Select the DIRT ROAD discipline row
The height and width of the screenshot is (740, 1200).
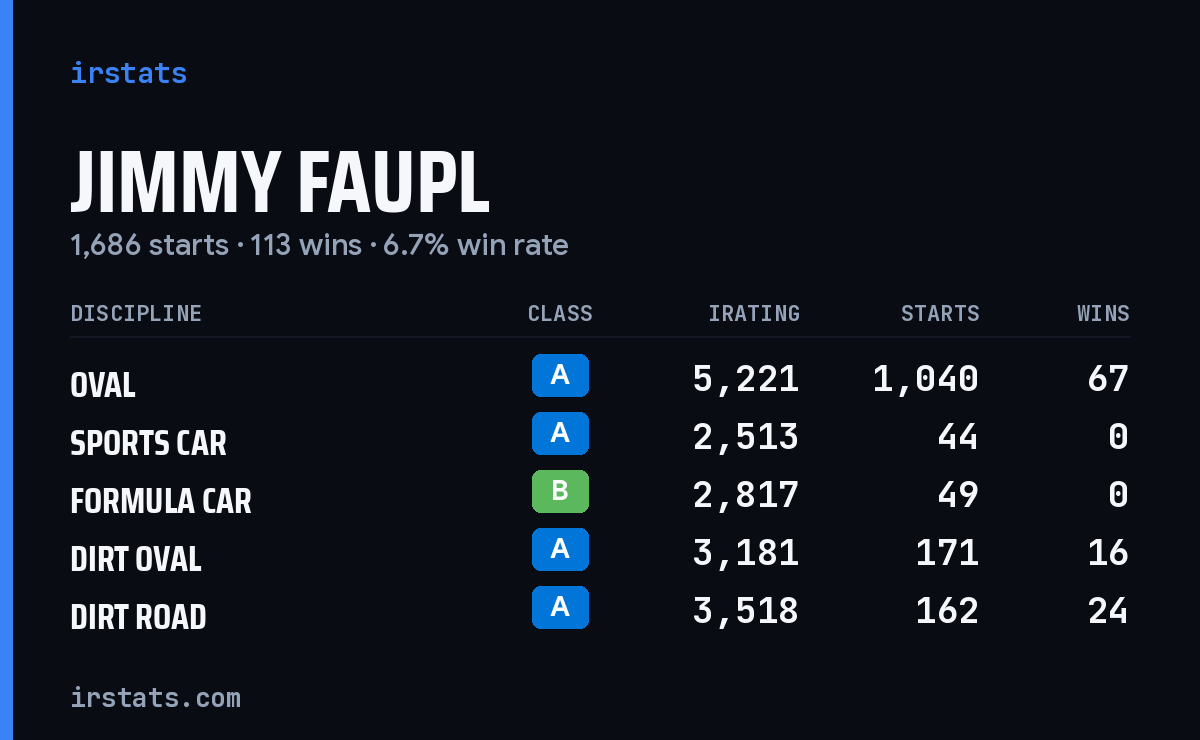pos(600,611)
